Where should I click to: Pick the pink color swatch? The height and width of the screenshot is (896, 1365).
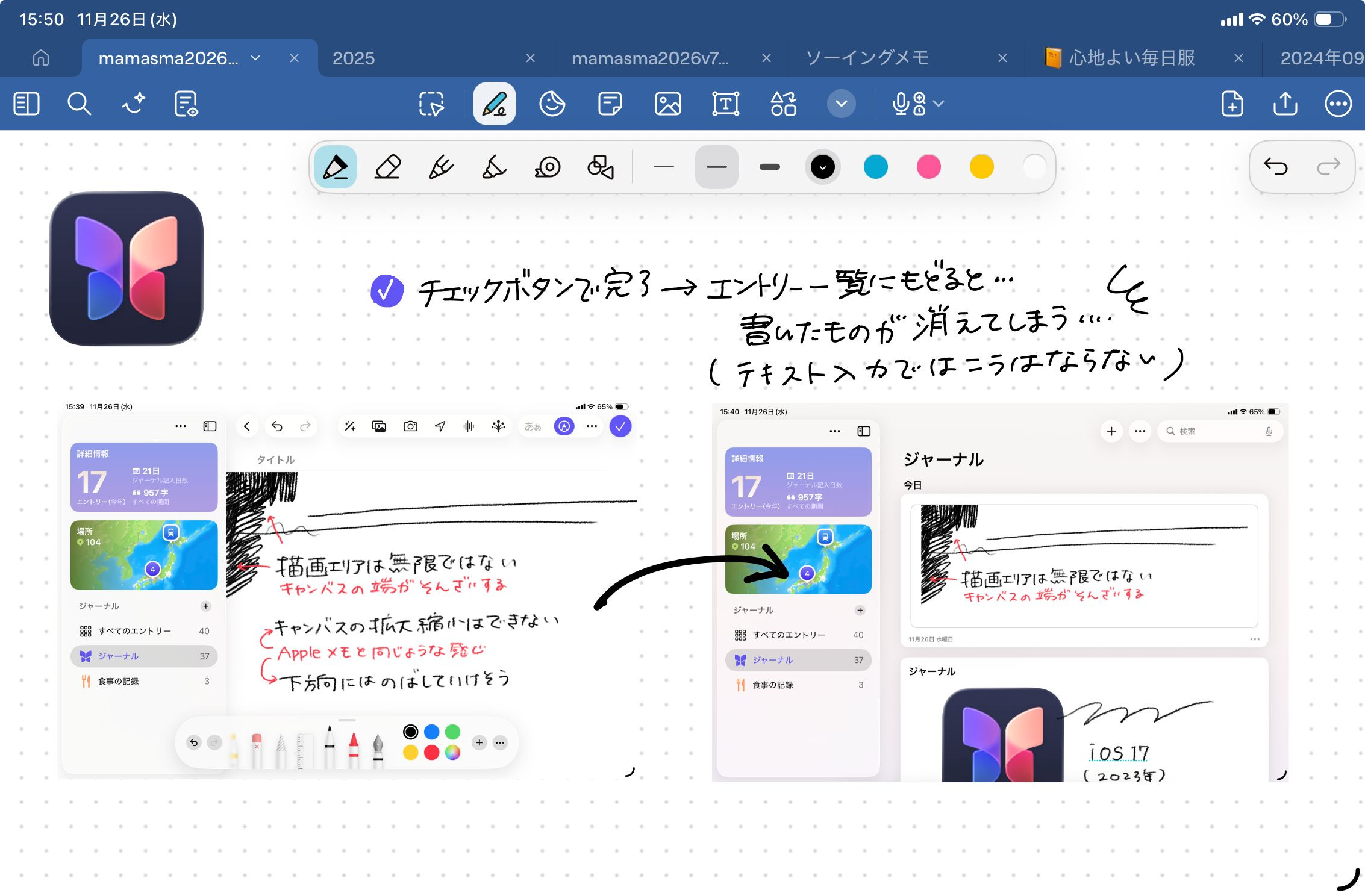pyautogui.click(x=928, y=167)
